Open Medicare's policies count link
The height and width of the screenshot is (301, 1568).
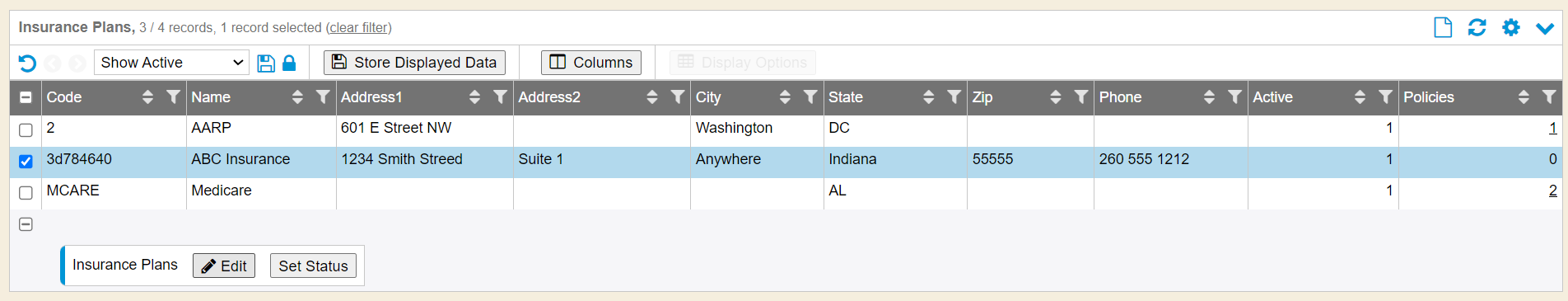[x=1552, y=190]
